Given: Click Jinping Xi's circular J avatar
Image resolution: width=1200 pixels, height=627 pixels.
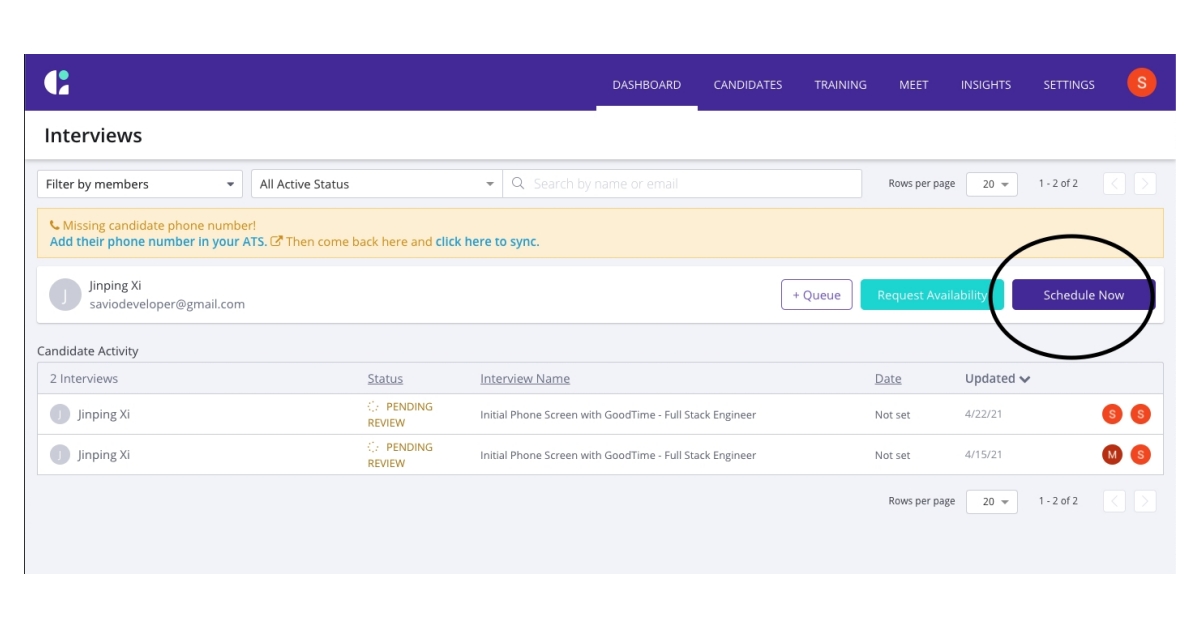Looking at the screenshot, I should 64,295.
